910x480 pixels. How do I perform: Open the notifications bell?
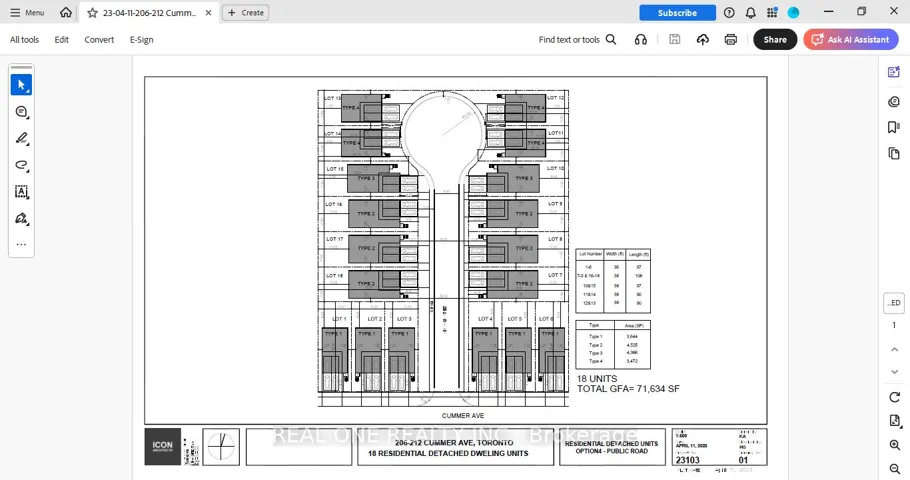[x=749, y=13]
